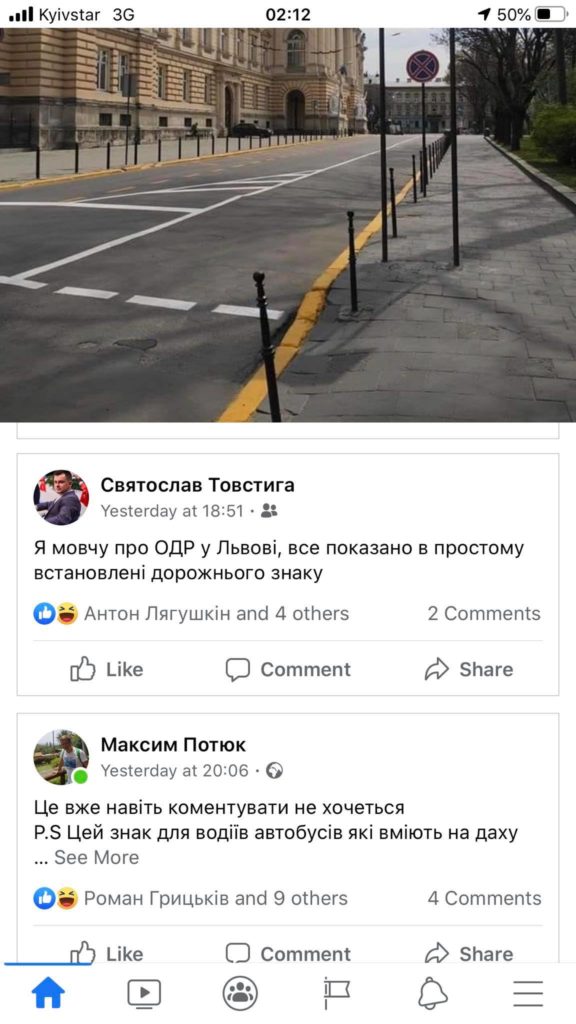Open Святослав Товстига's profile picture
Screen dimensions: 576x1024
click(x=61, y=498)
